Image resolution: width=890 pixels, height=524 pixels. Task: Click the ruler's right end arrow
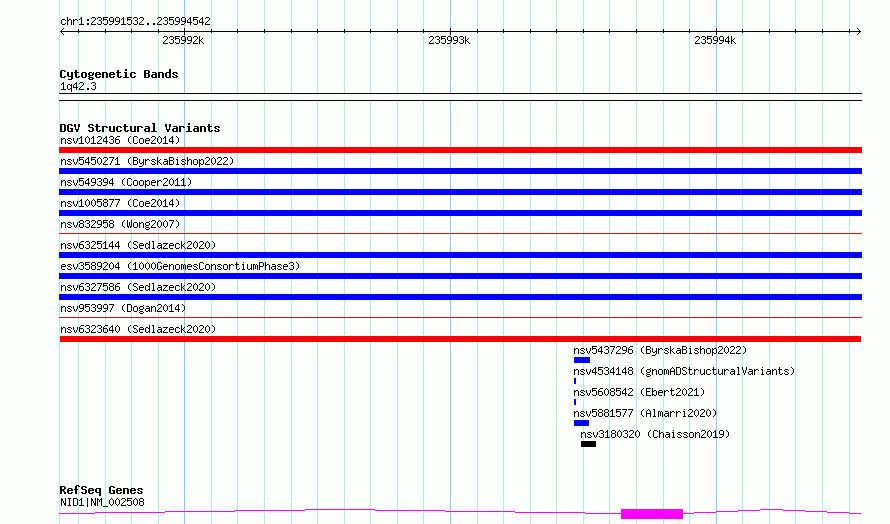858,31
